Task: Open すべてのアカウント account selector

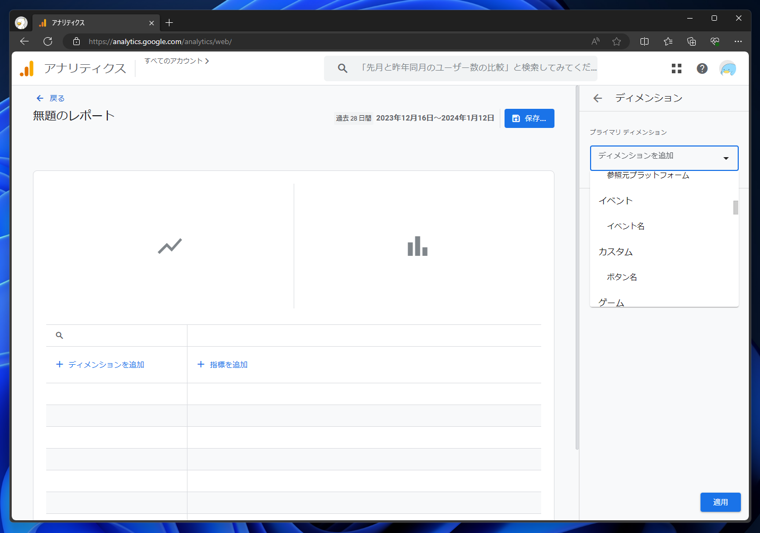Action: (x=176, y=61)
